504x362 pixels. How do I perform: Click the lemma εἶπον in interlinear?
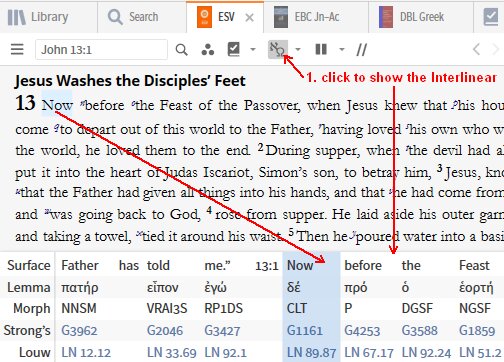163,287
